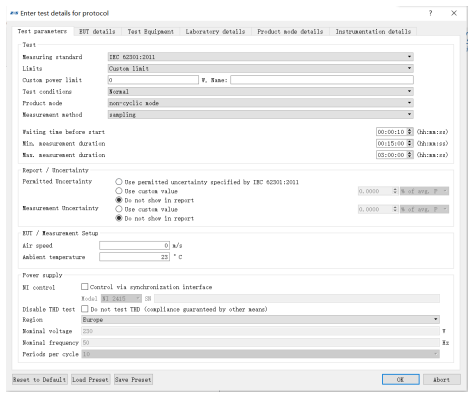This screenshot has height=398, width=475.
Task: Click the app icon in title bar
Action: (x=14, y=13)
